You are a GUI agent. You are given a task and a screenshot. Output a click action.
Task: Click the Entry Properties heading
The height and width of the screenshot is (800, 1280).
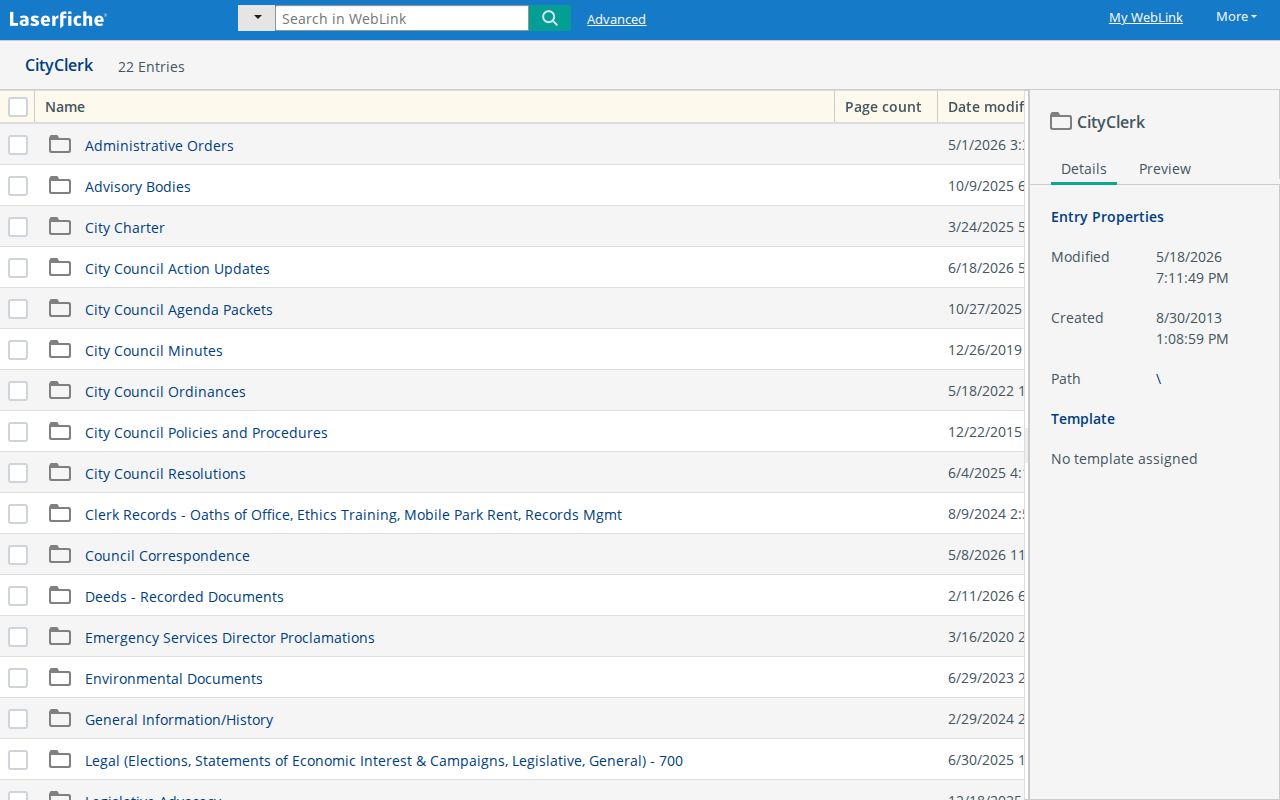click(x=1107, y=217)
